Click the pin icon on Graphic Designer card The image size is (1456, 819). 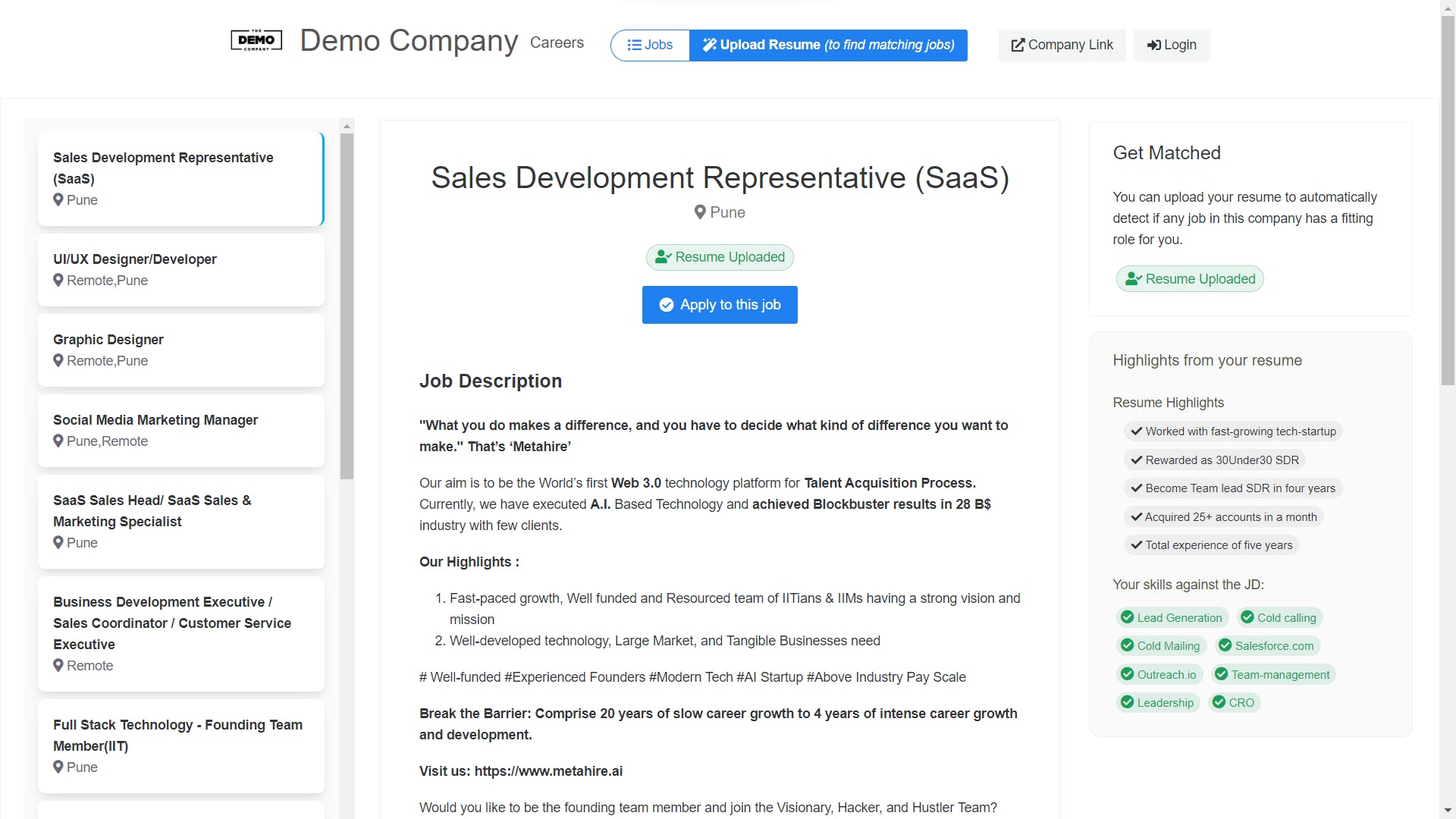pos(58,360)
